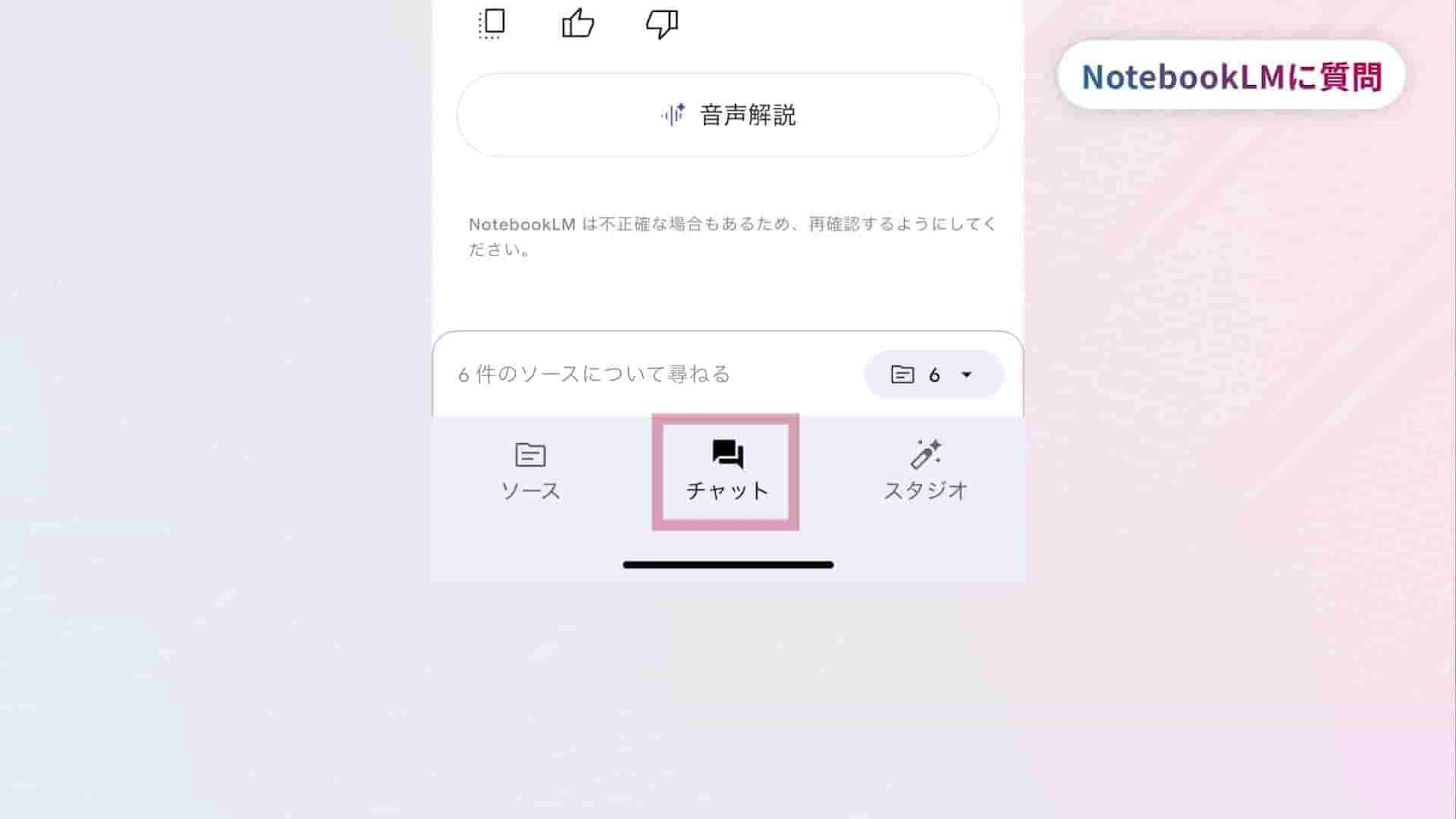Select the チャット tab label

pos(728,491)
